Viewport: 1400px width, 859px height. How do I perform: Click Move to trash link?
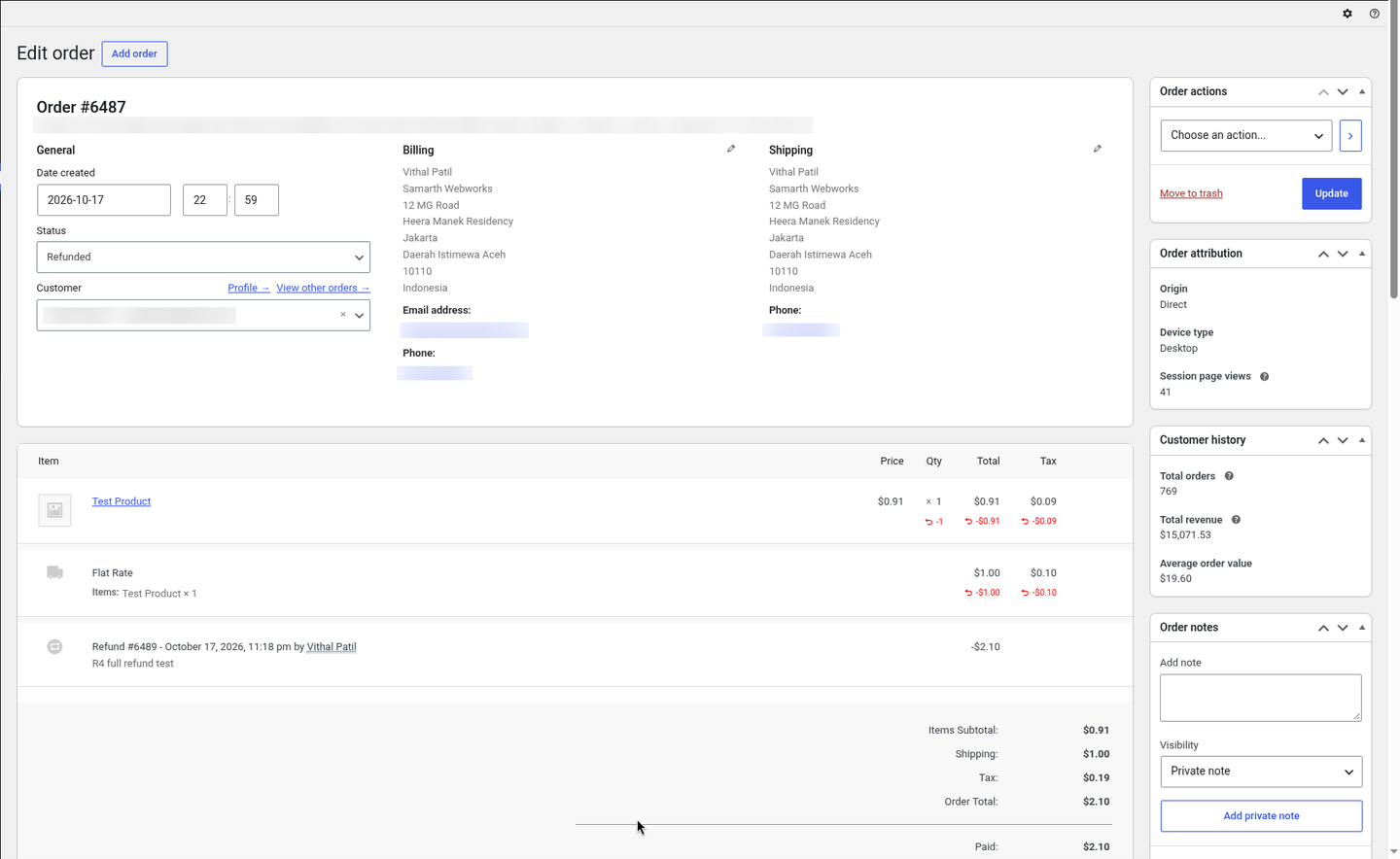tap(1191, 193)
